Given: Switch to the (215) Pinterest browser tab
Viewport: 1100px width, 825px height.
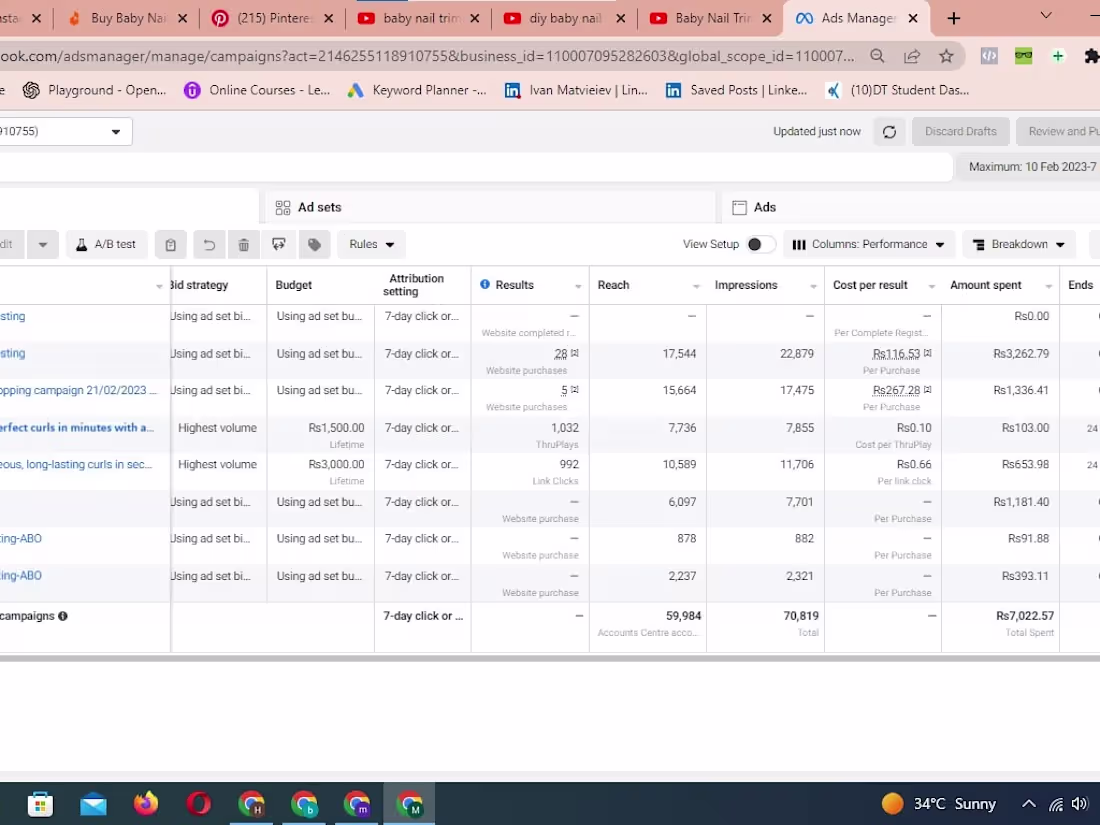Looking at the screenshot, I should pos(272,18).
